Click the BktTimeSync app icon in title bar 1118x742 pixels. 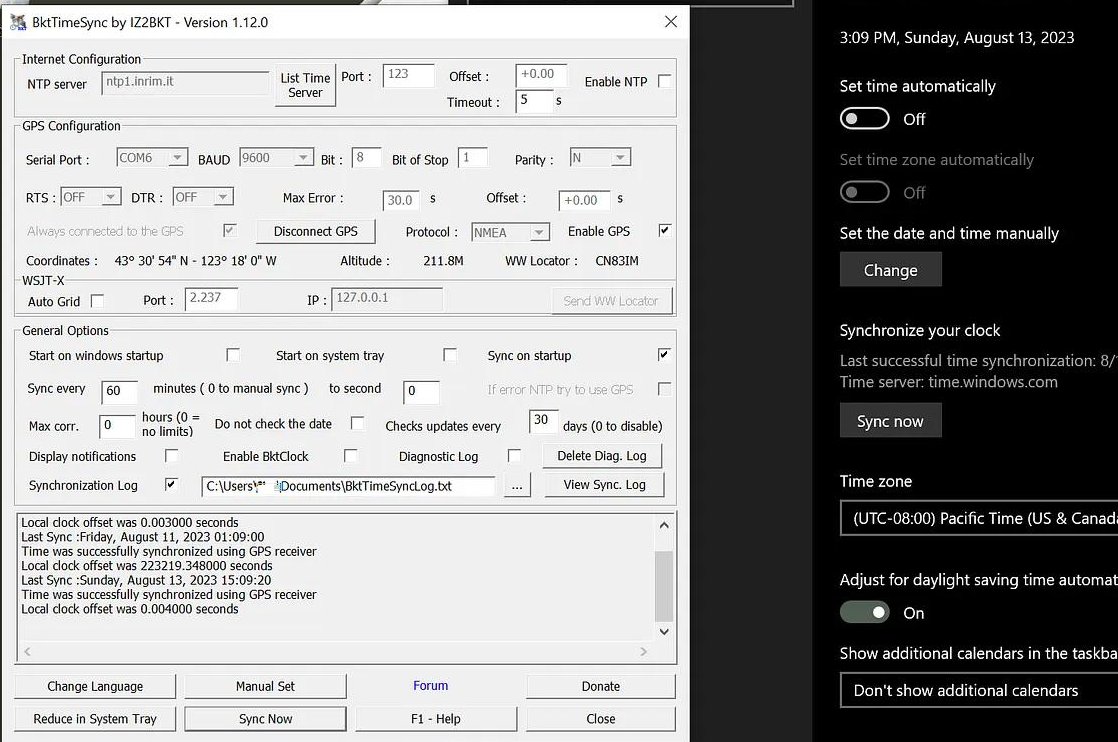(18, 23)
